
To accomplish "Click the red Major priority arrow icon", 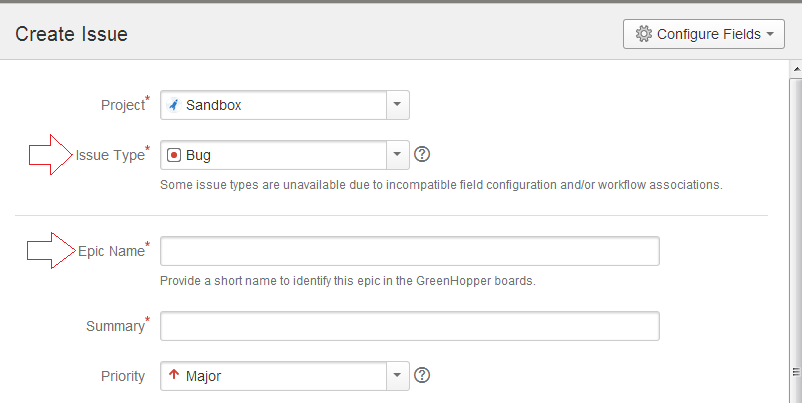I will 174,374.
